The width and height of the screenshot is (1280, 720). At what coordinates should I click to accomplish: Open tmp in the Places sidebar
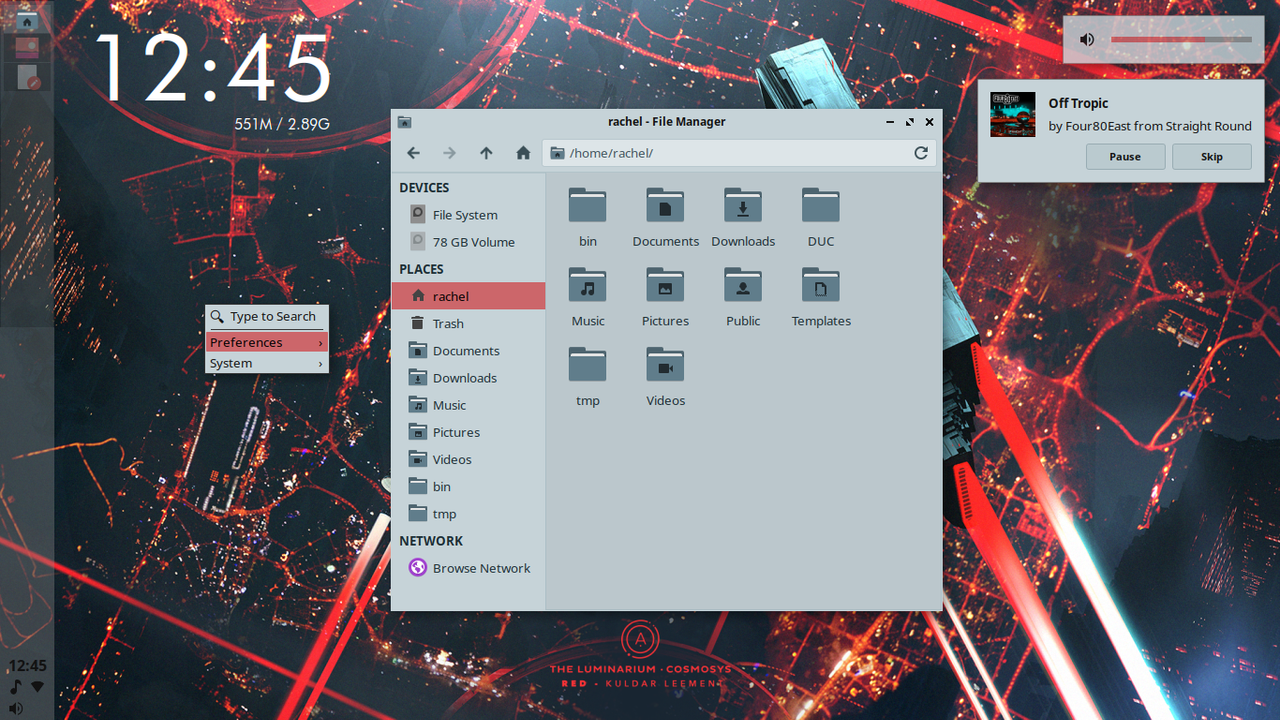pos(468,514)
